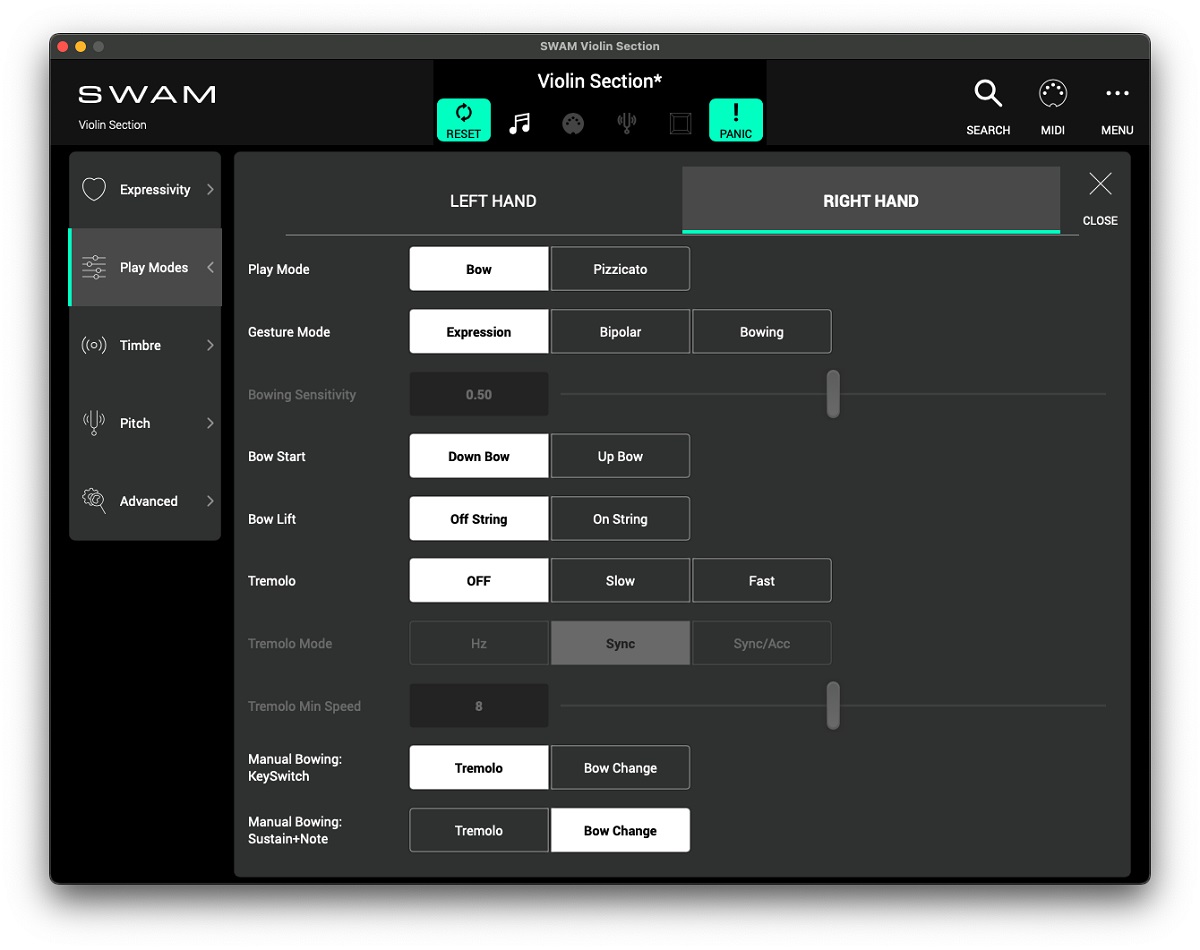Image resolution: width=1200 pixels, height=950 pixels.
Task: Choose Hz Tremolo Mode
Action: coord(479,643)
